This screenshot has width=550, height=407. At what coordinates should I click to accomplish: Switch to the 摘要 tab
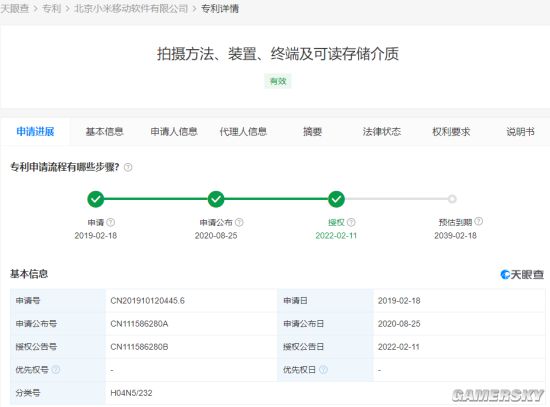313,132
